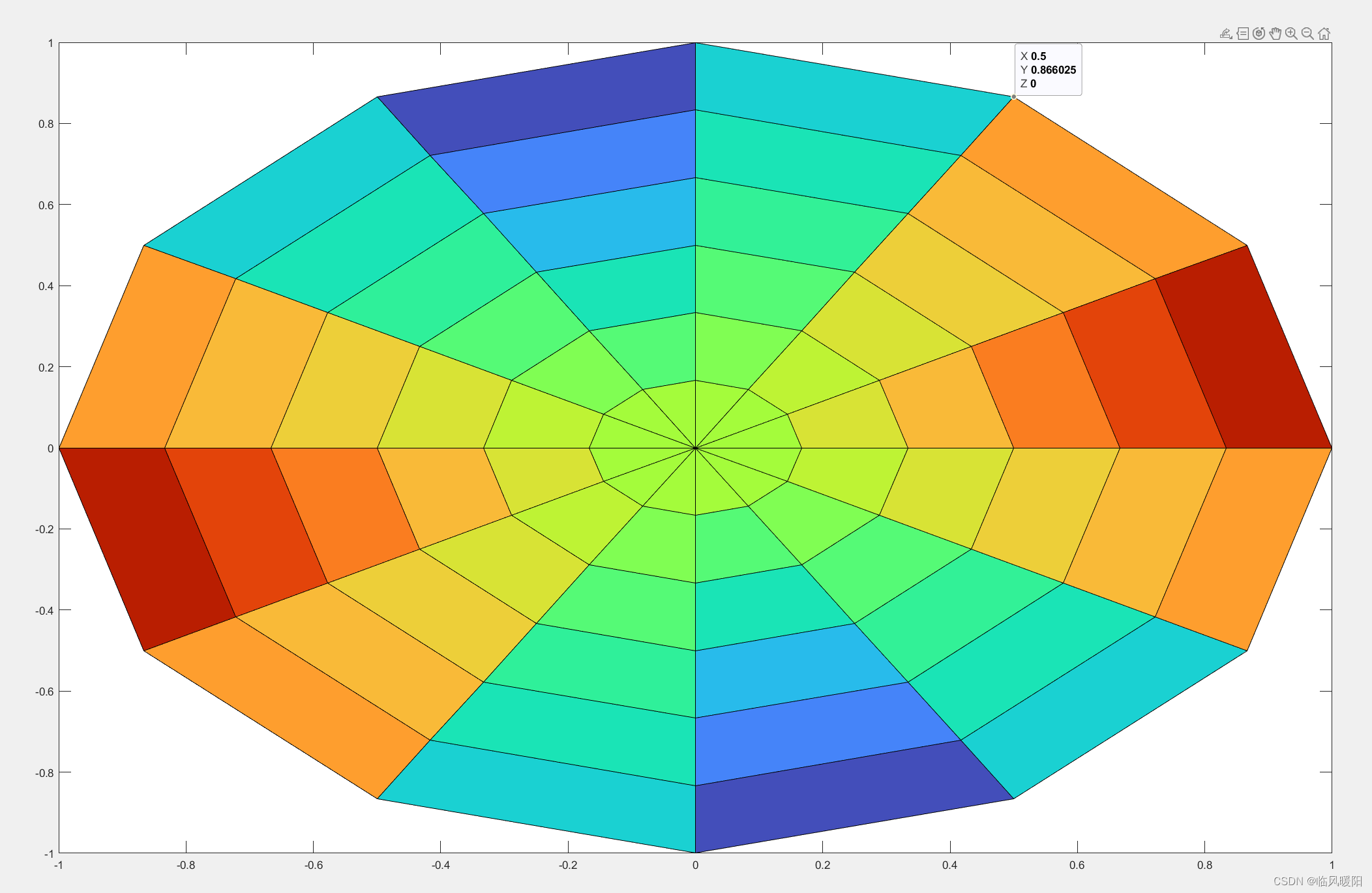Click the mesh center at the origin
Screen dimensions: 1372x893
(696, 448)
